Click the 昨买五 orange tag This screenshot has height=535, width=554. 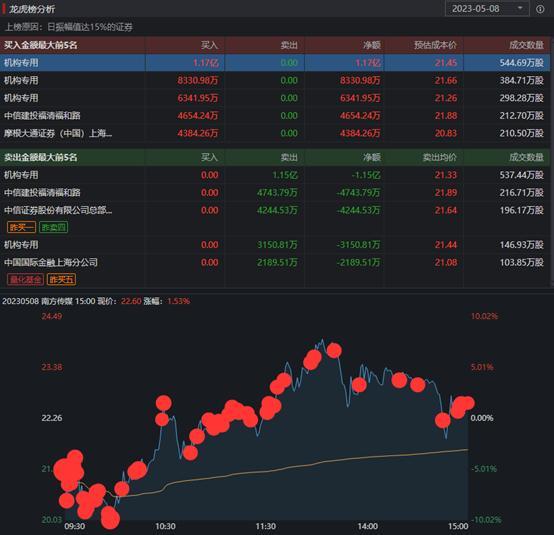61,280
